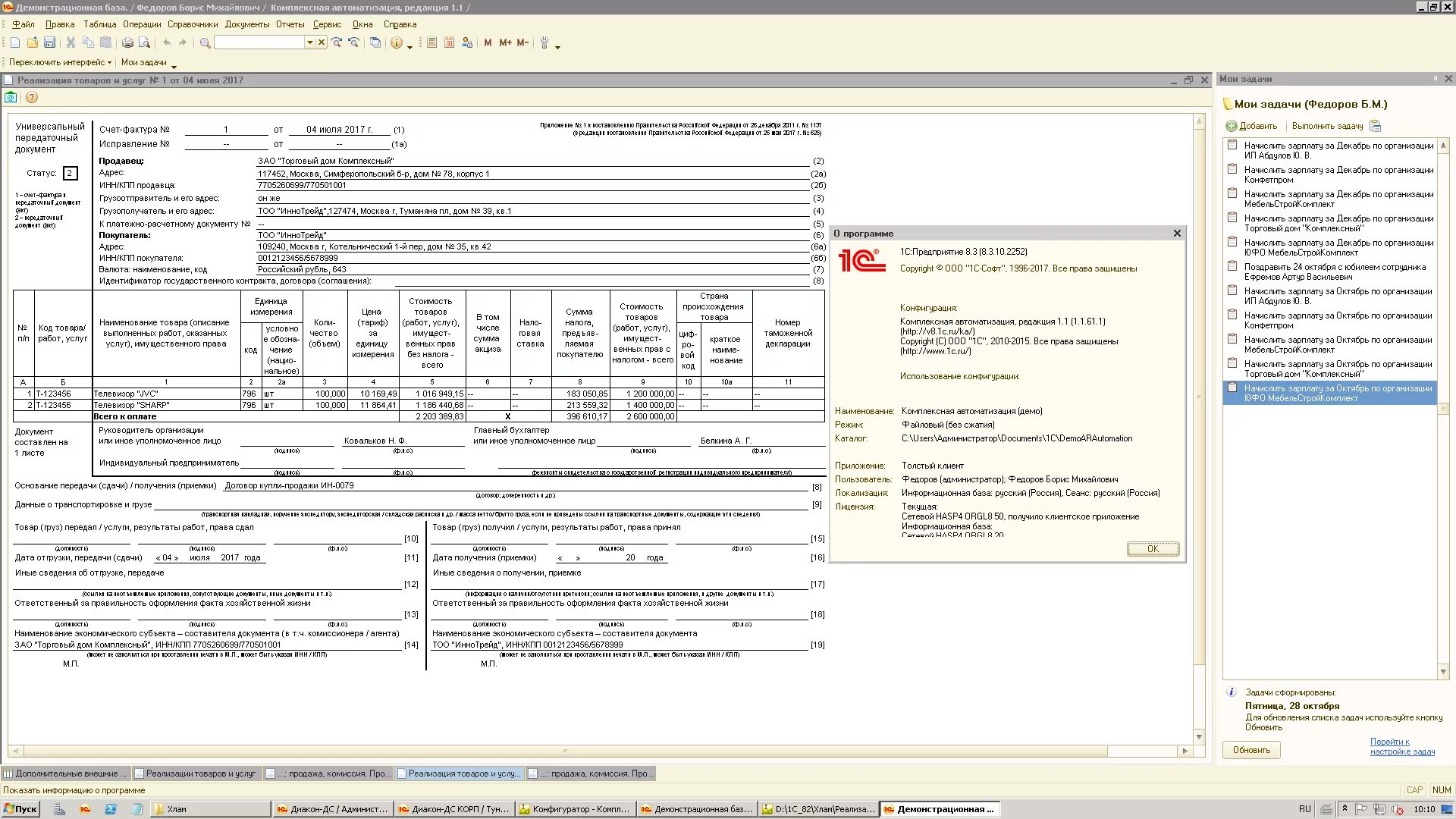Clear the search field with X
Viewport: 1456px width, 819px height.
pos(322,43)
